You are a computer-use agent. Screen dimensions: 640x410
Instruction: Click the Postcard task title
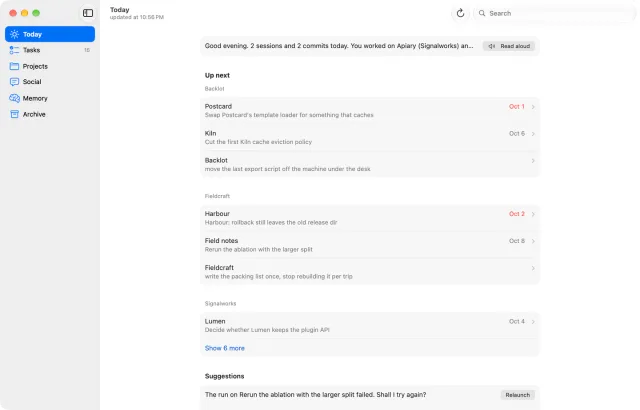pyautogui.click(x=218, y=106)
